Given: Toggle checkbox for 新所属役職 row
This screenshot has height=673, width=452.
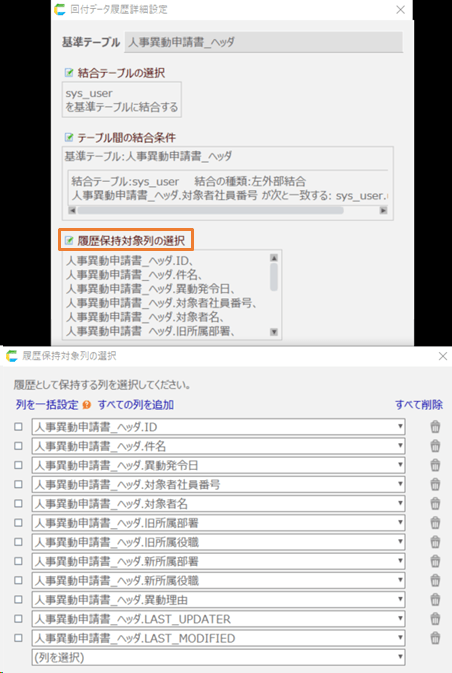Looking at the screenshot, I should [18, 580].
